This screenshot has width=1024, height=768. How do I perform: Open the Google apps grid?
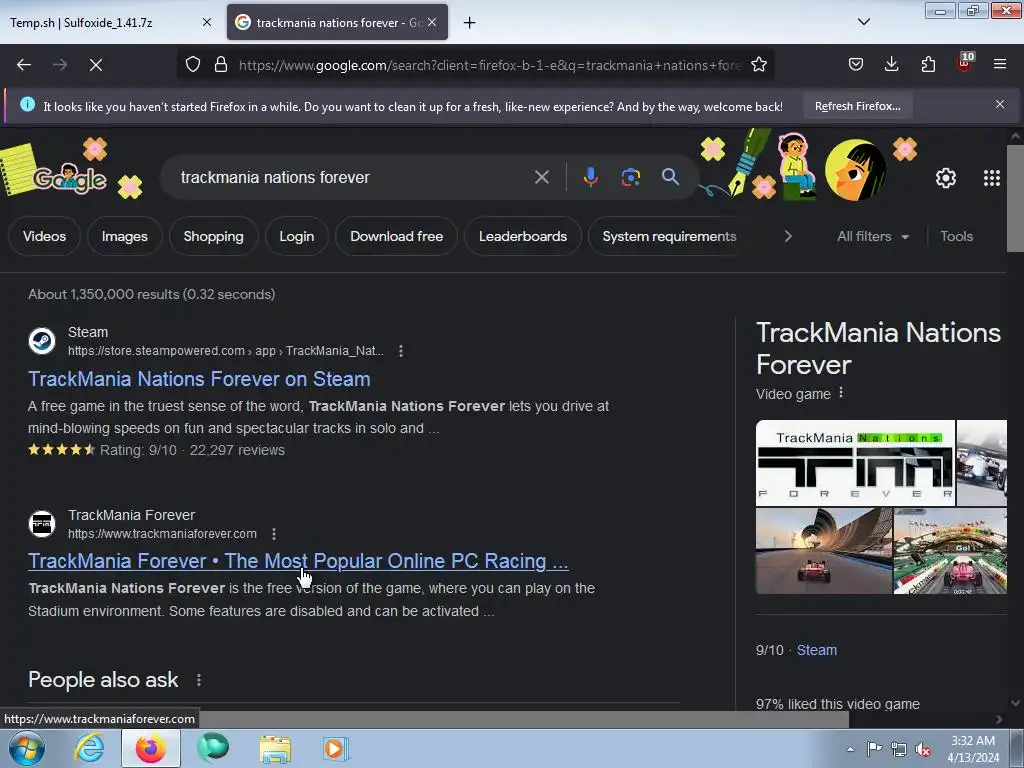pyautogui.click(x=991, y=178)
